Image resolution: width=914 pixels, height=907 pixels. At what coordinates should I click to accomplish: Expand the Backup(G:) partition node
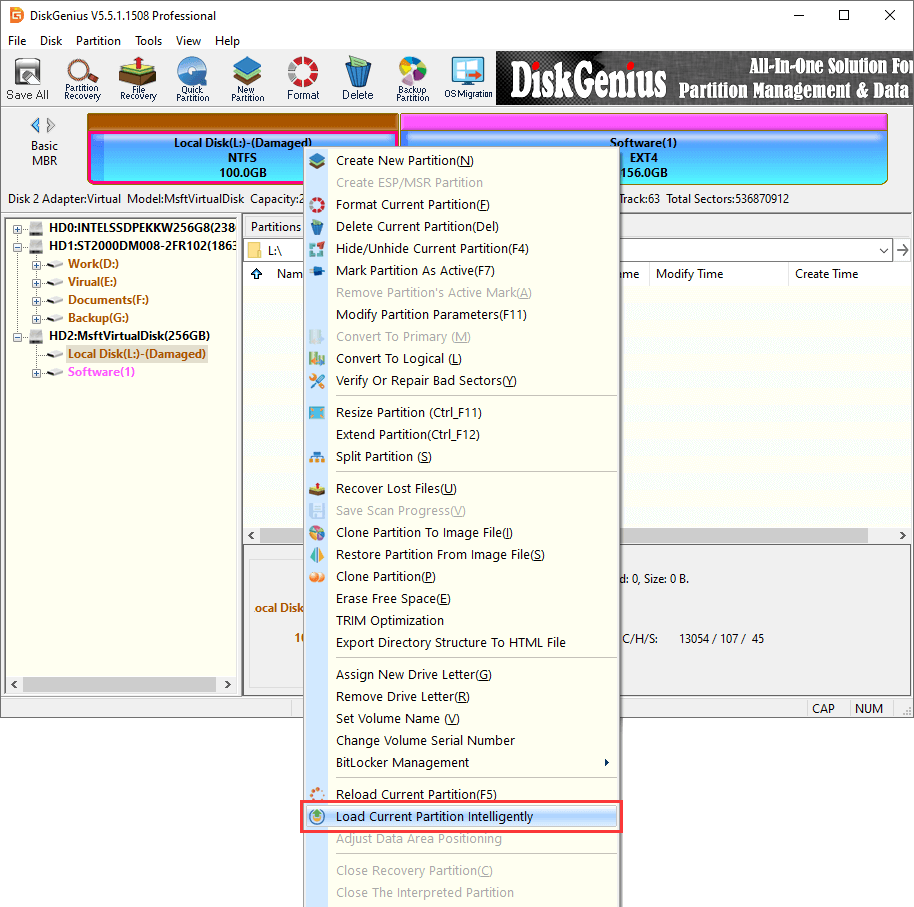click(x=36, y=319)
